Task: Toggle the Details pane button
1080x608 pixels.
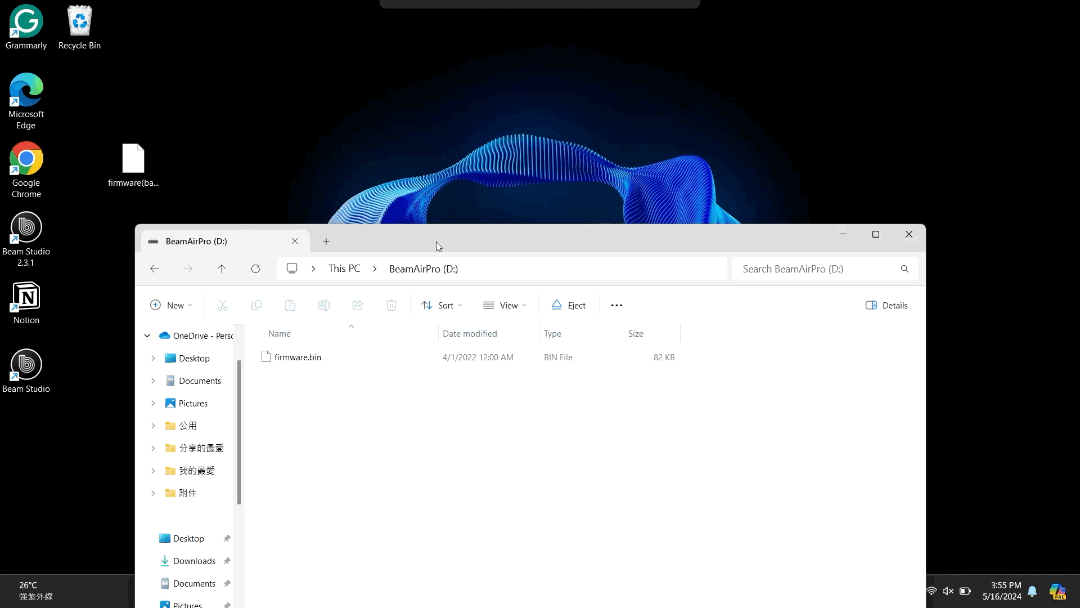Action: 886,305
